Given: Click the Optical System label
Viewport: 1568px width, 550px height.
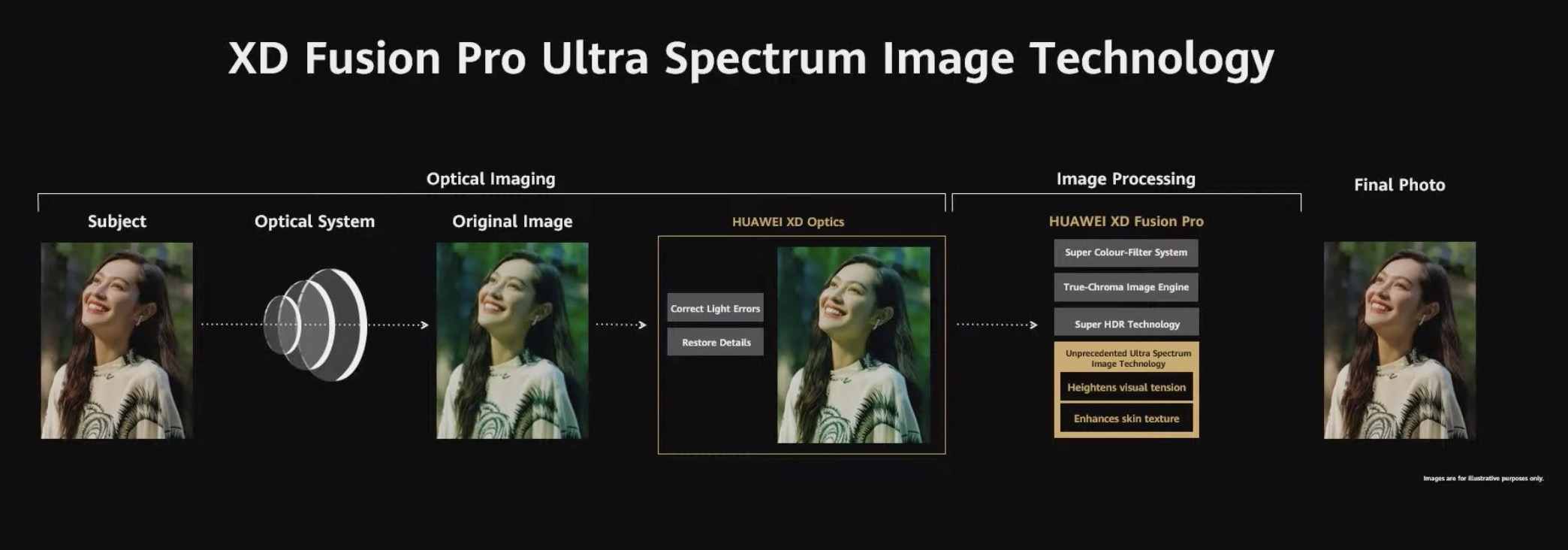Looking at the screenshot, I should [315, 221].
